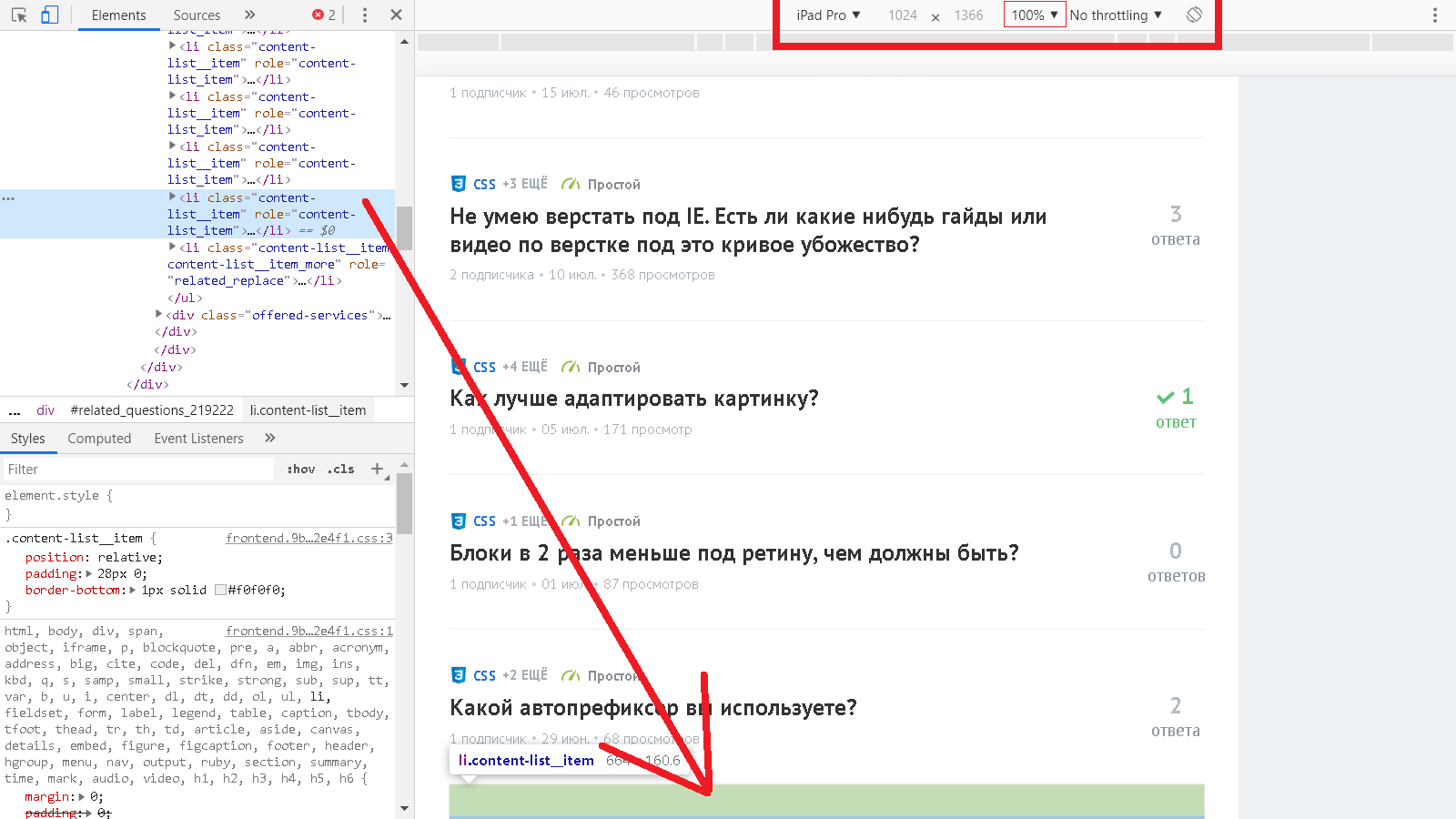Open the Sources tab
Screen dimensions: 1456x819
(197, 15)
